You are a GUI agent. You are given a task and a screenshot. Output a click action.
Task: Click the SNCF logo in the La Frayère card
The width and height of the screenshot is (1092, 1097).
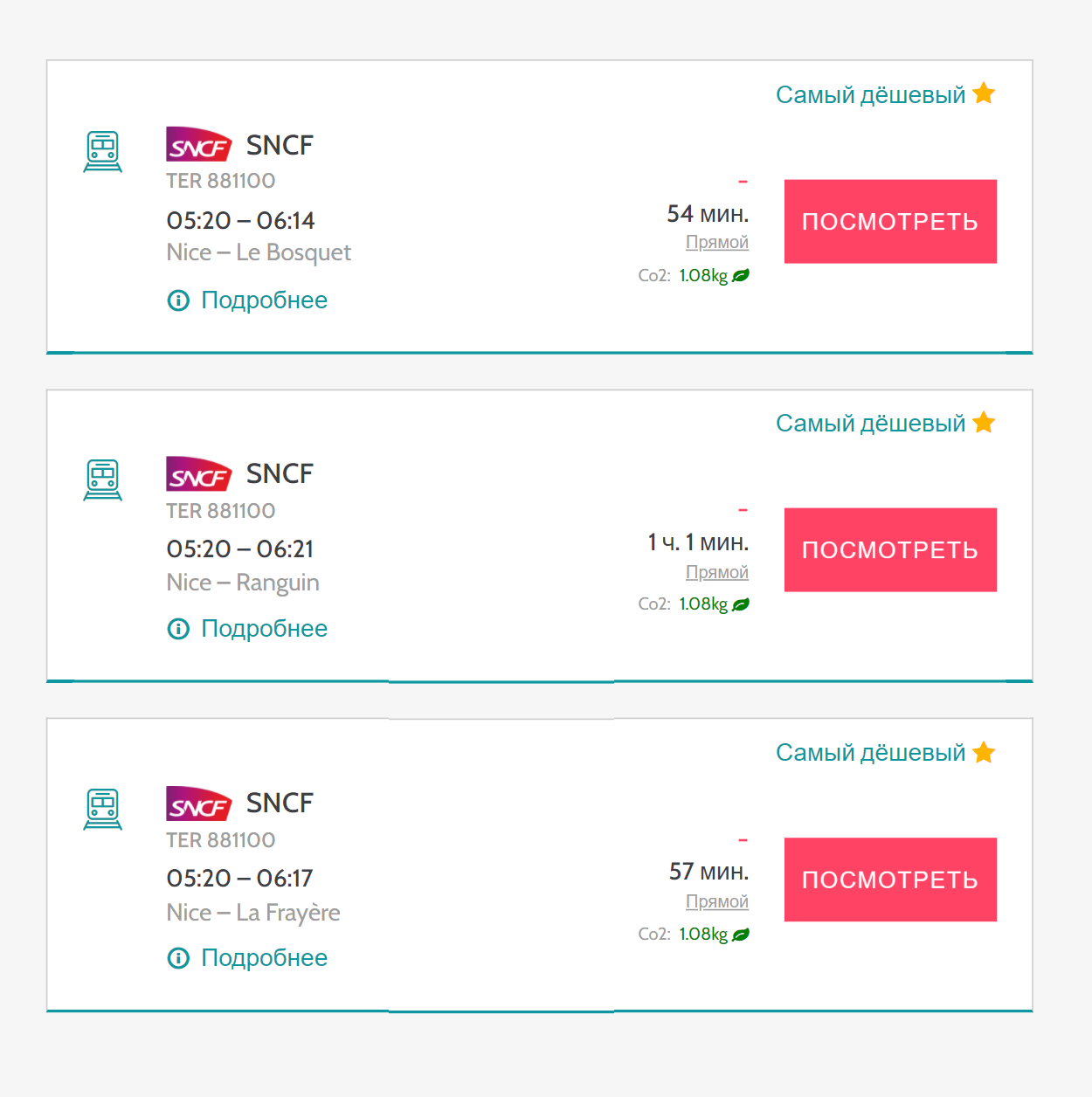pos(199,804)
